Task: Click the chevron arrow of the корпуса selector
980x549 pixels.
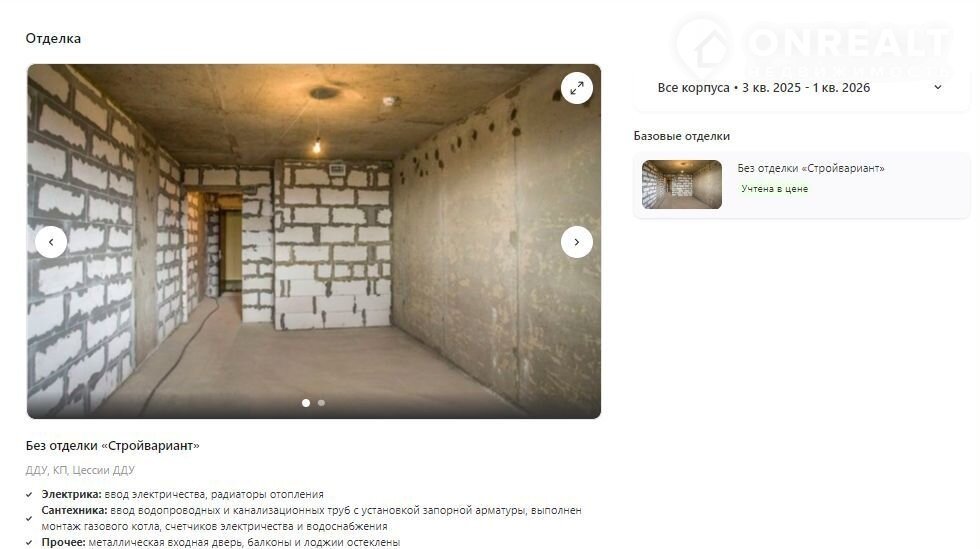Action: pyautogui.click(x=938, y=88)
